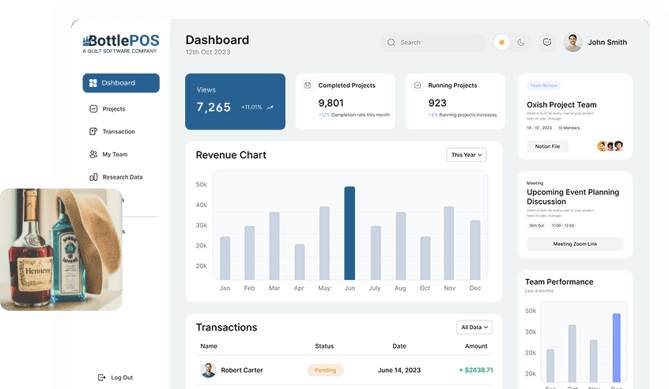Switch to light mode with sun icon
The height and width of the screenshot is (389, 669).
[x=502, y=42]
